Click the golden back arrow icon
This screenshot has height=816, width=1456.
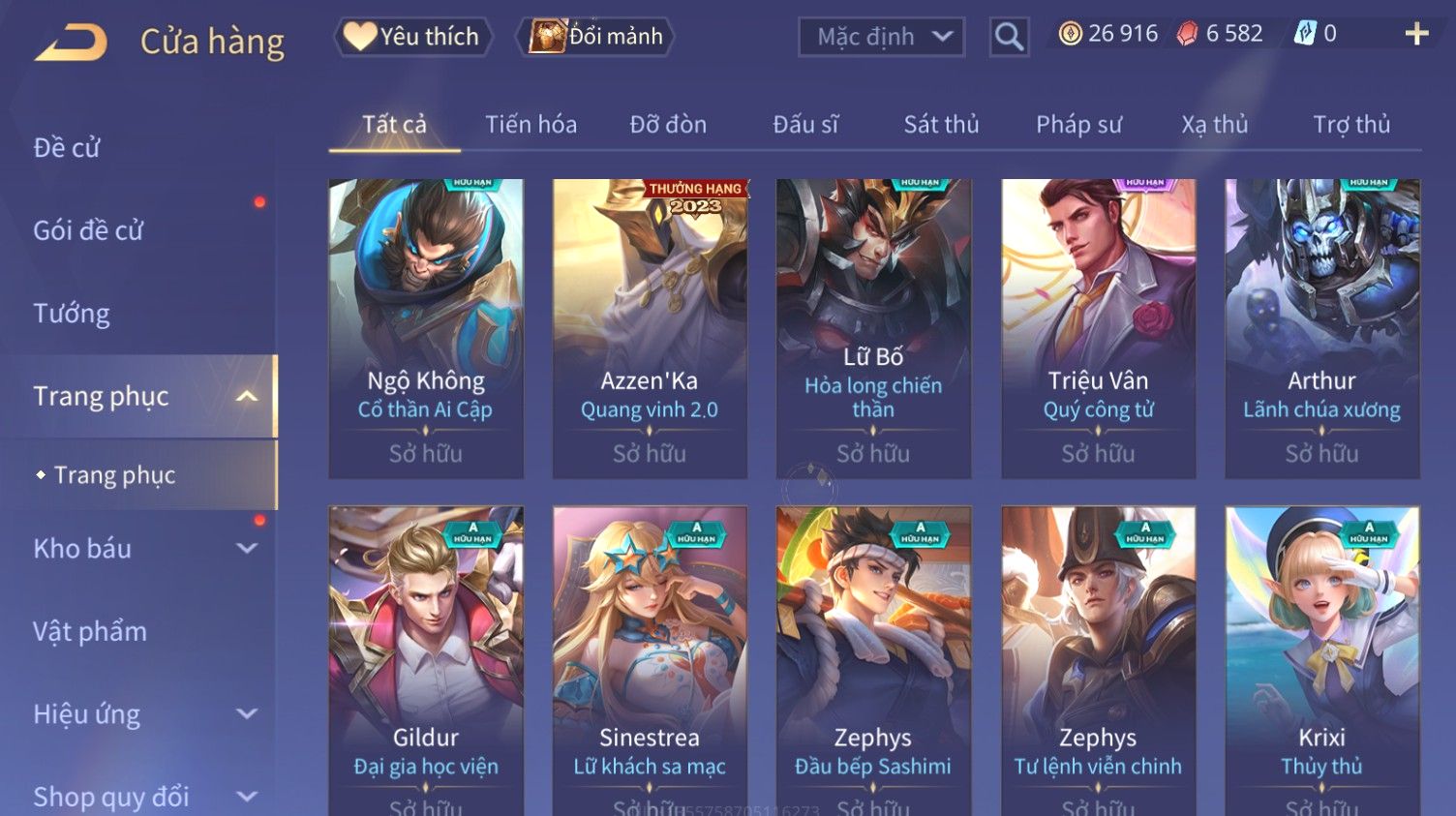click(x=71, y=43)
